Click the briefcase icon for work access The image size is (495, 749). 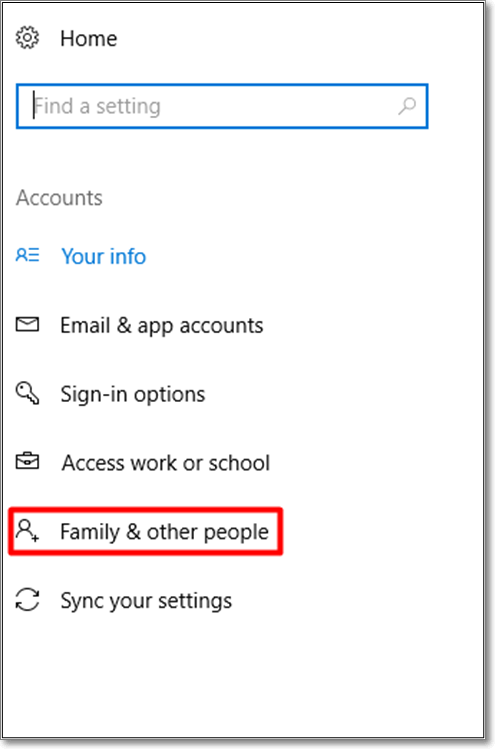point(27,461)
